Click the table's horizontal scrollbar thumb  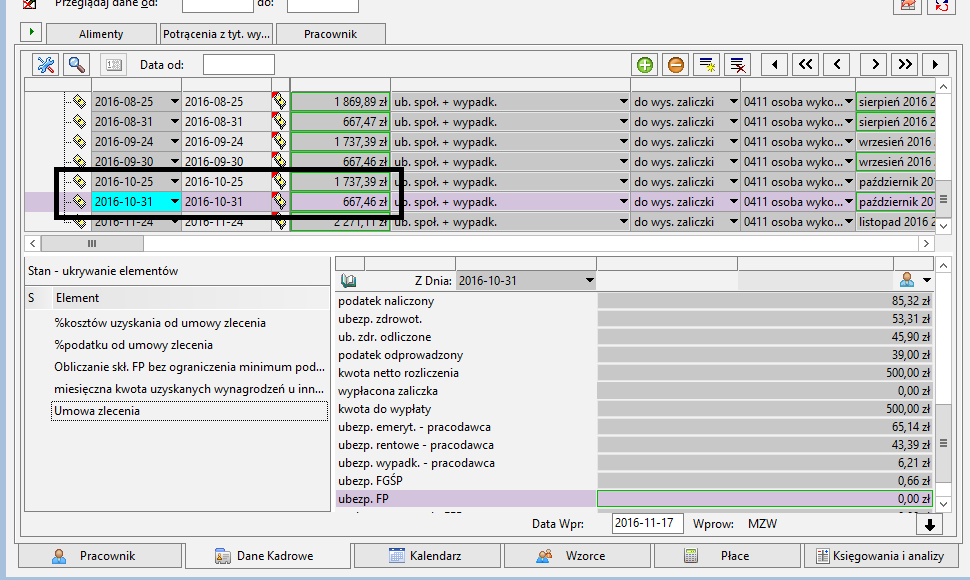click(x=92, y=243)
